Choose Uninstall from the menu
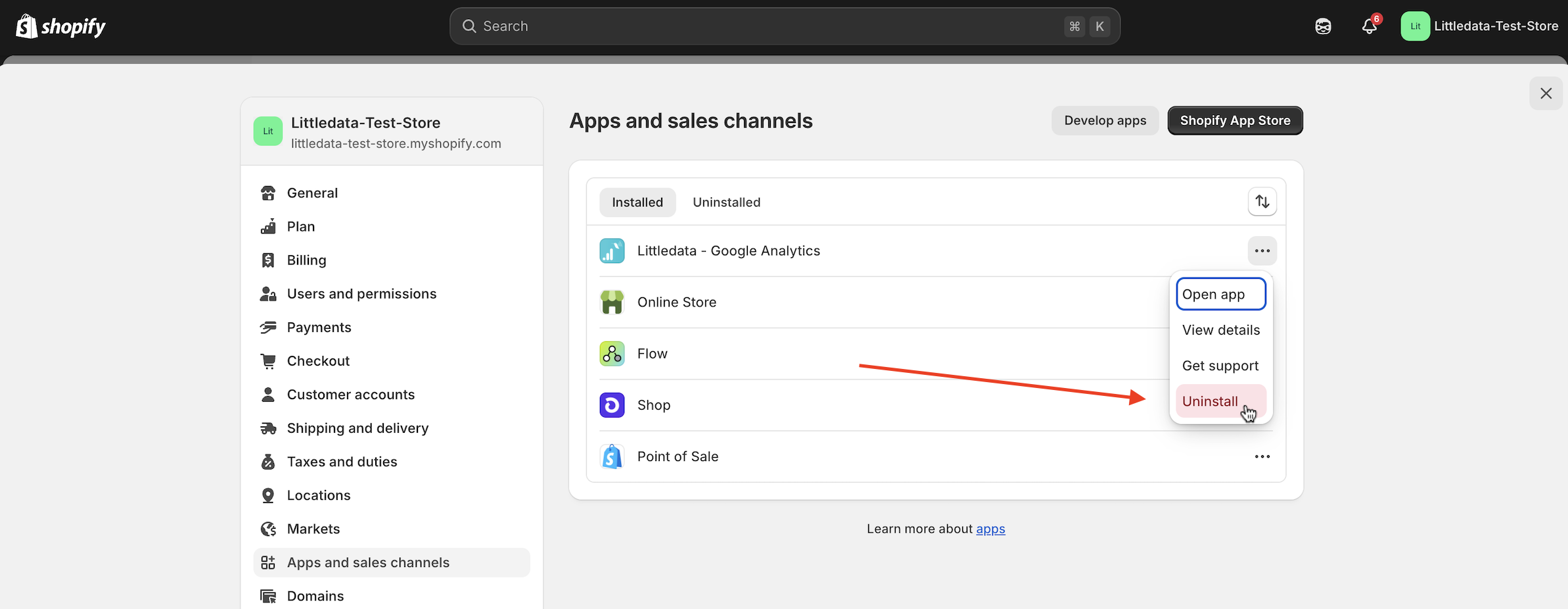Viewport: 1568px width, 609px height. pos(1220,401)
